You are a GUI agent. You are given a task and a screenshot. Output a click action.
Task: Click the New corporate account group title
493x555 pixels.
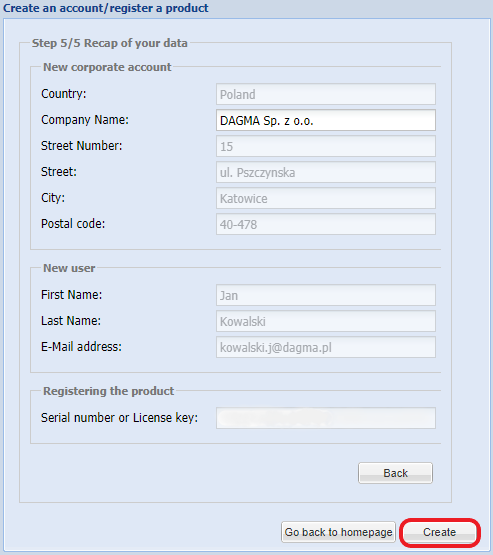(107, 67)
